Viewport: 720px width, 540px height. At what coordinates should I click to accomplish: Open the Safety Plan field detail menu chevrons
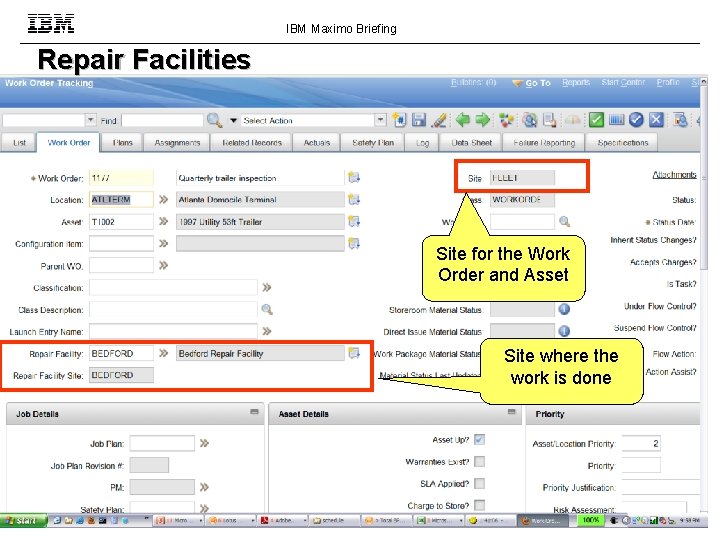click(x=204, y=508)
